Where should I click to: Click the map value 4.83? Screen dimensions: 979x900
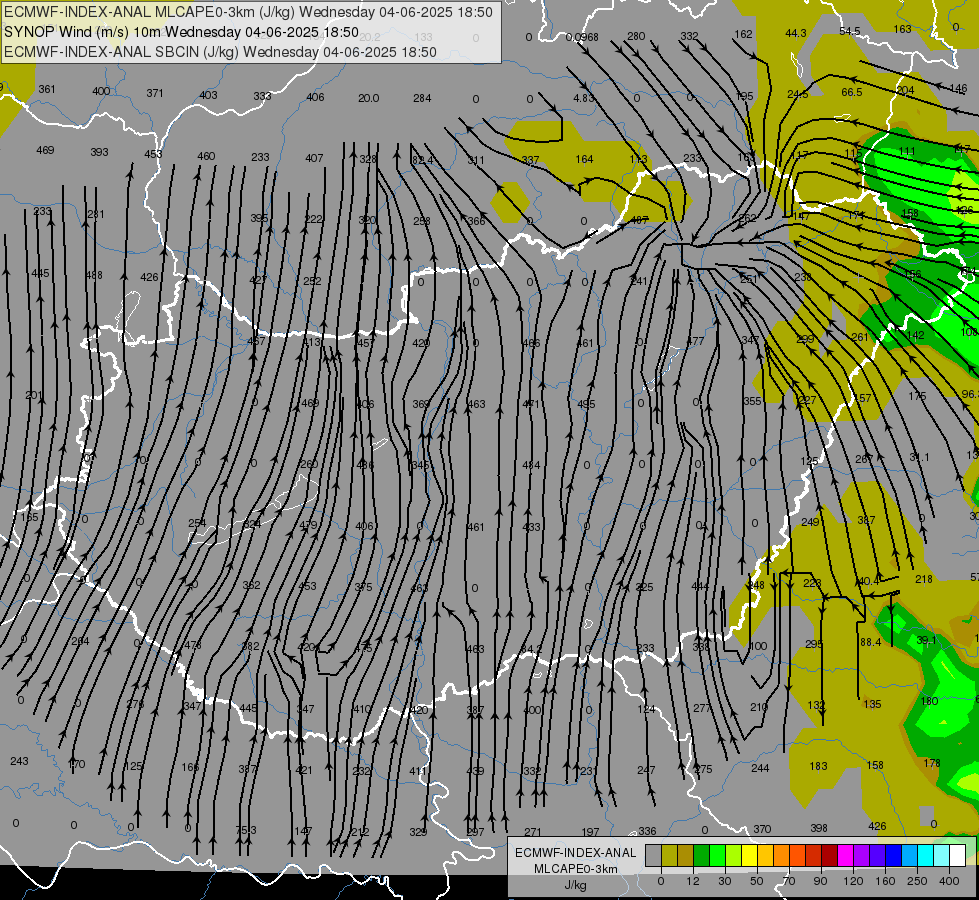[x=584, y=98]
